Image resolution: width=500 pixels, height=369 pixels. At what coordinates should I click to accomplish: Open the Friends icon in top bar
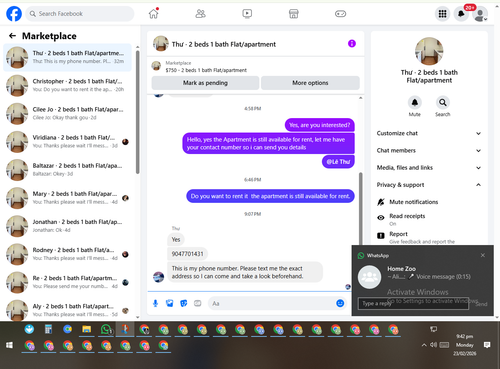click(x=200, y=14)
